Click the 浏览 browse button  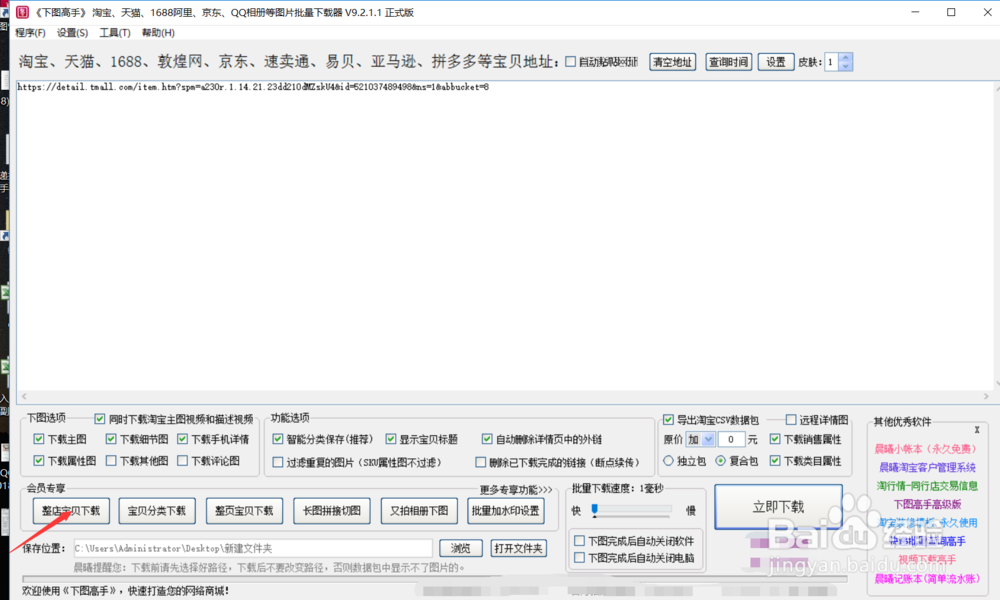[460, 548]
